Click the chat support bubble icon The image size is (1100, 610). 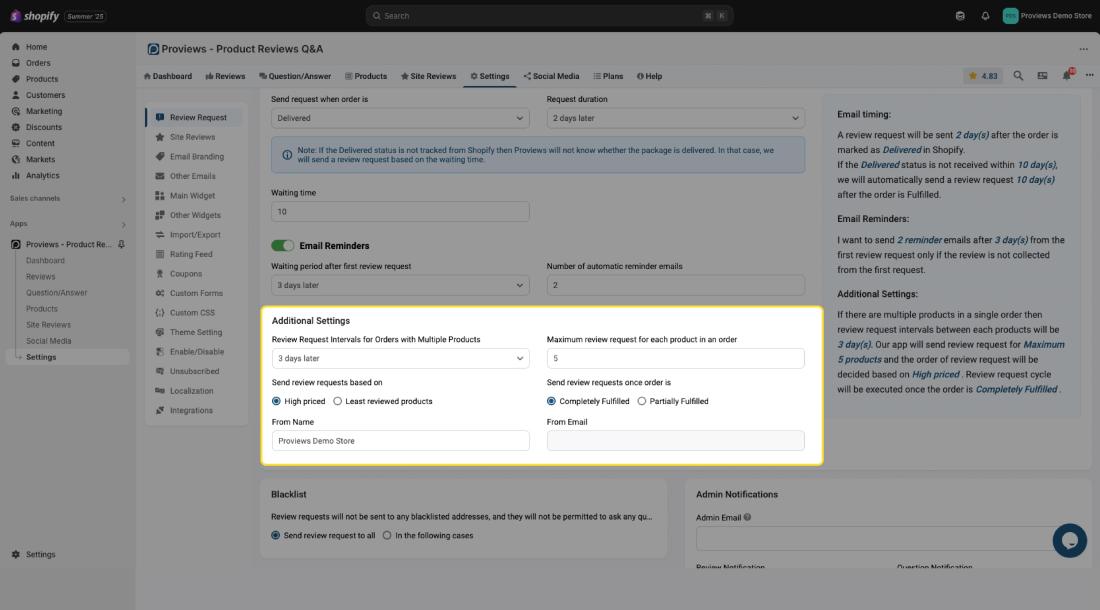pyautogui.click(x=1069, y=541)
